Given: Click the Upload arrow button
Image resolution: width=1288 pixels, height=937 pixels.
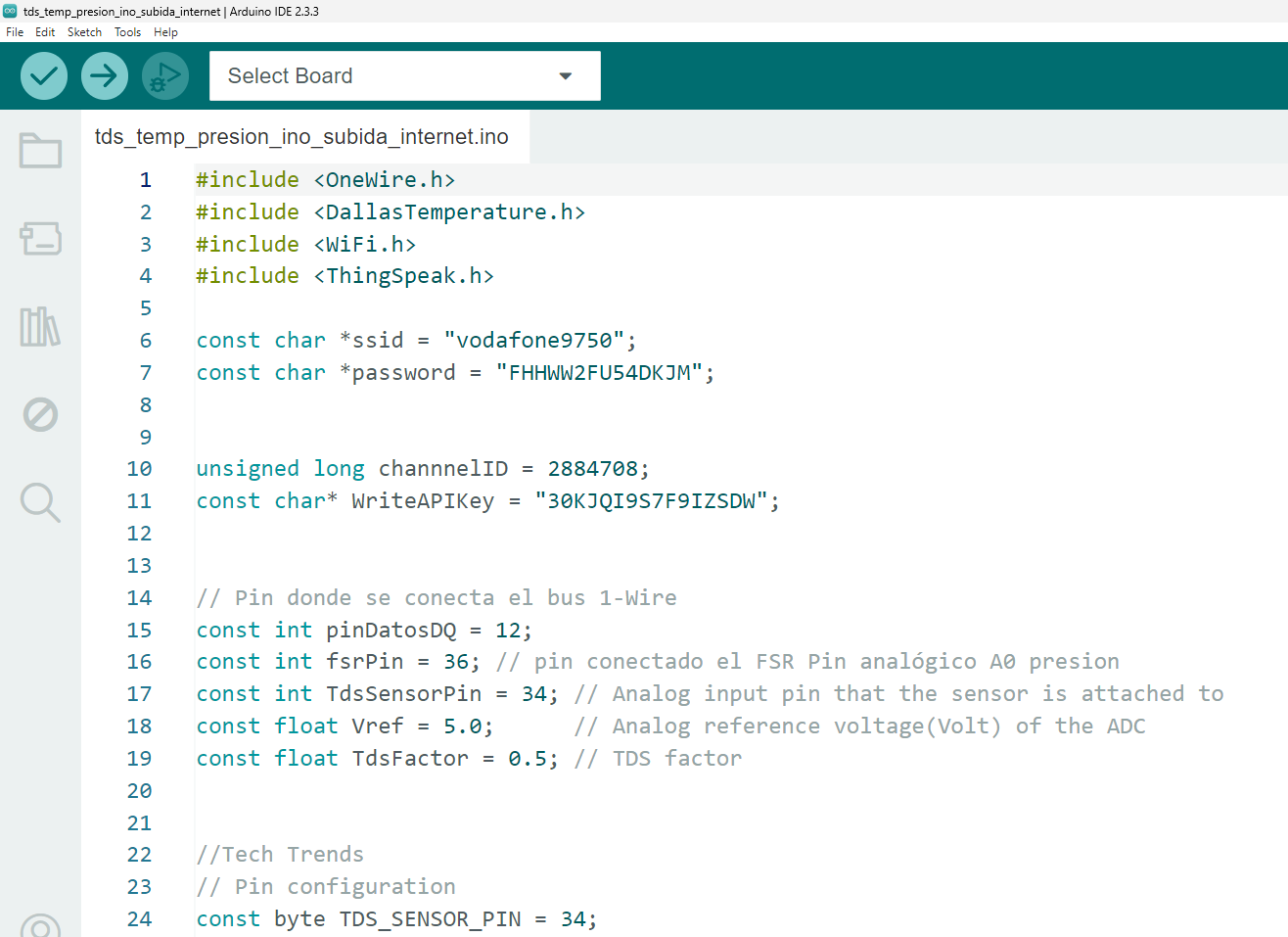Looking at the screenshot, I should click(105, 76).
